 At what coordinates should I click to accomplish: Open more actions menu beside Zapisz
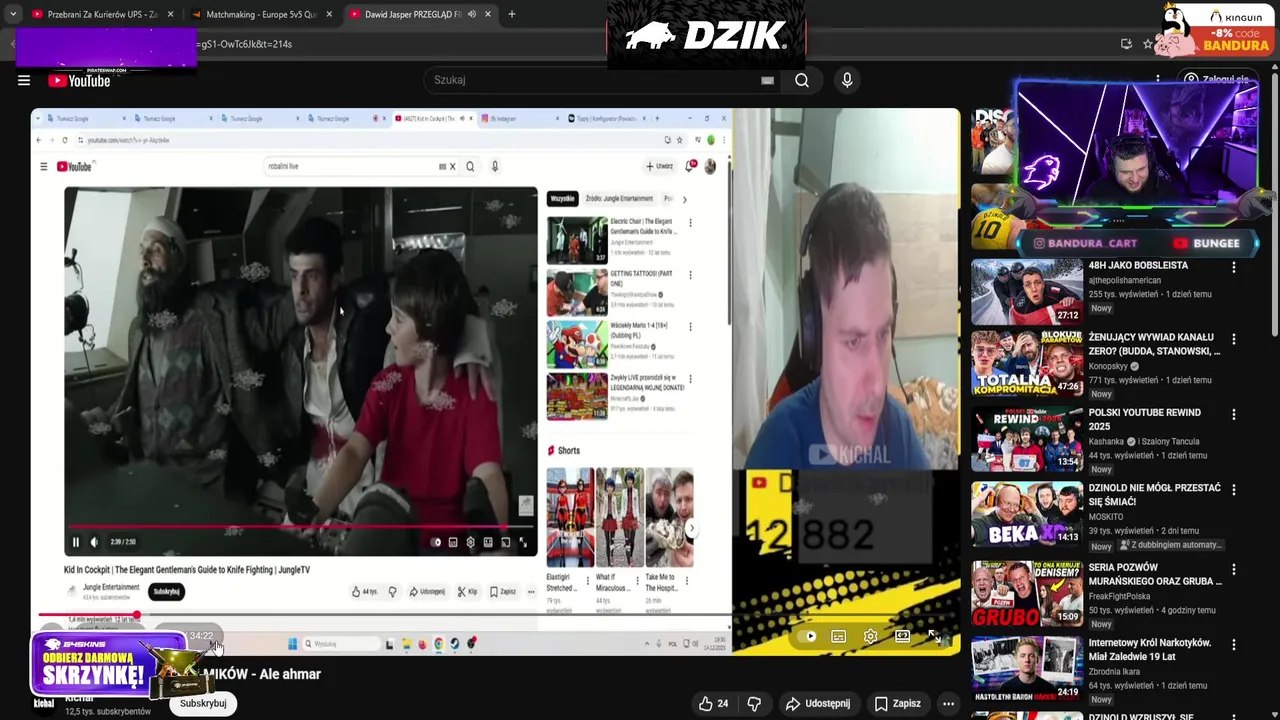[x=948, y=704]
